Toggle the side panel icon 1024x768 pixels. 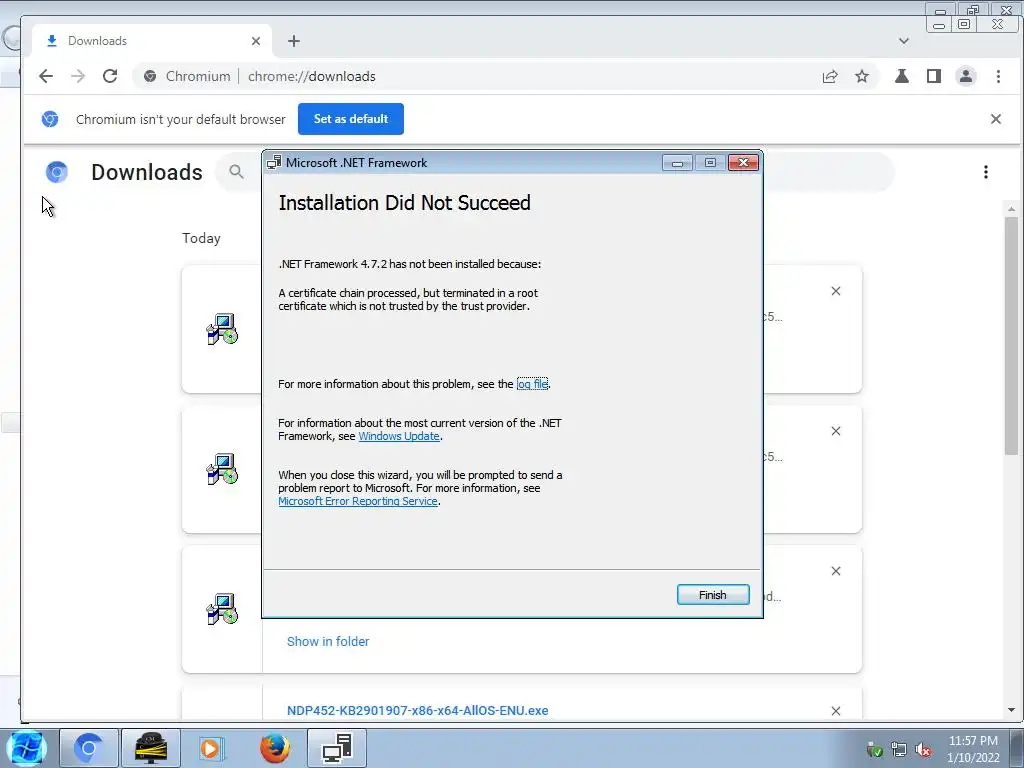[934, 76]
